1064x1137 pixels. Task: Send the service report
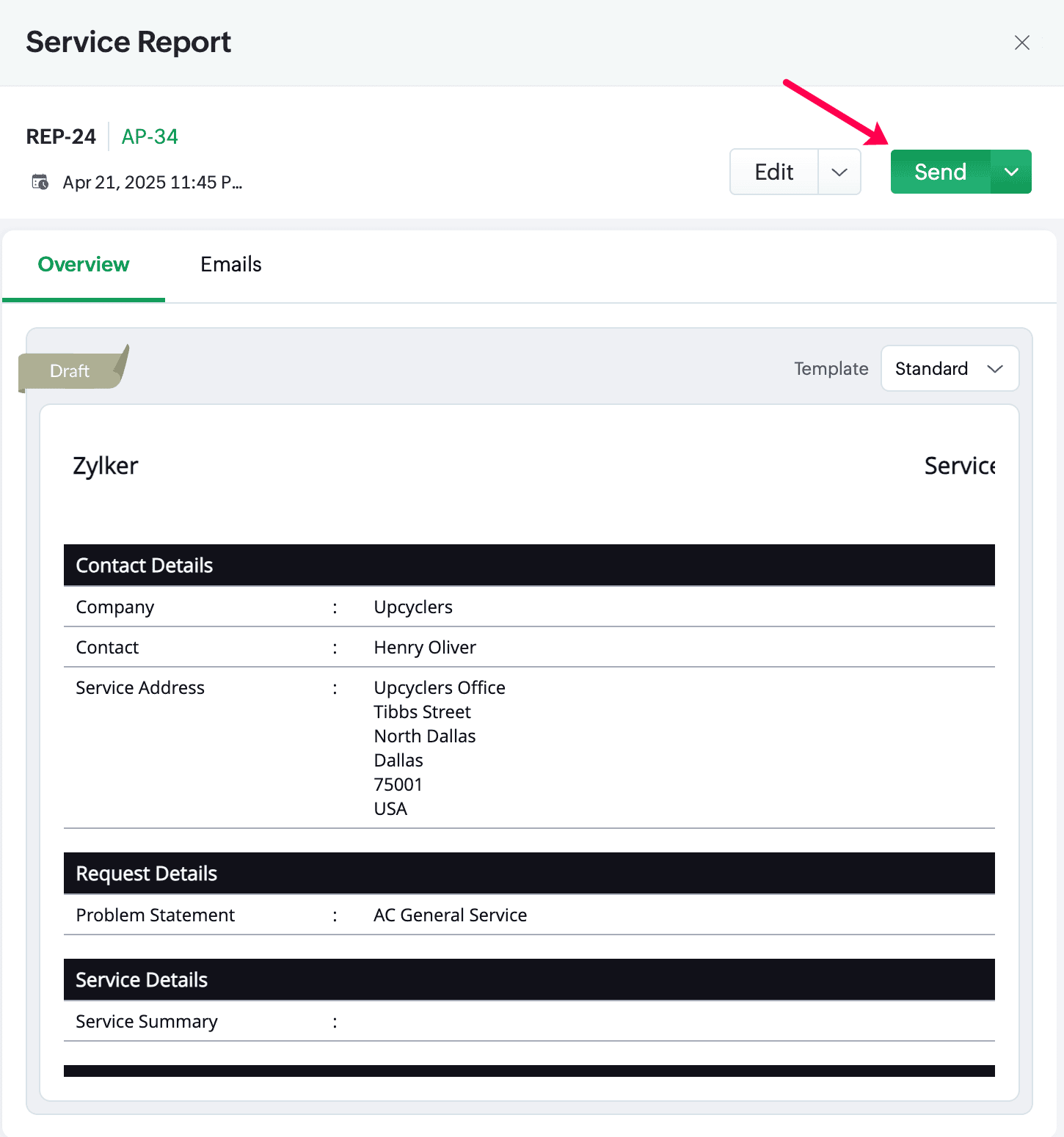pyautogui.click(x=940, y=172)
